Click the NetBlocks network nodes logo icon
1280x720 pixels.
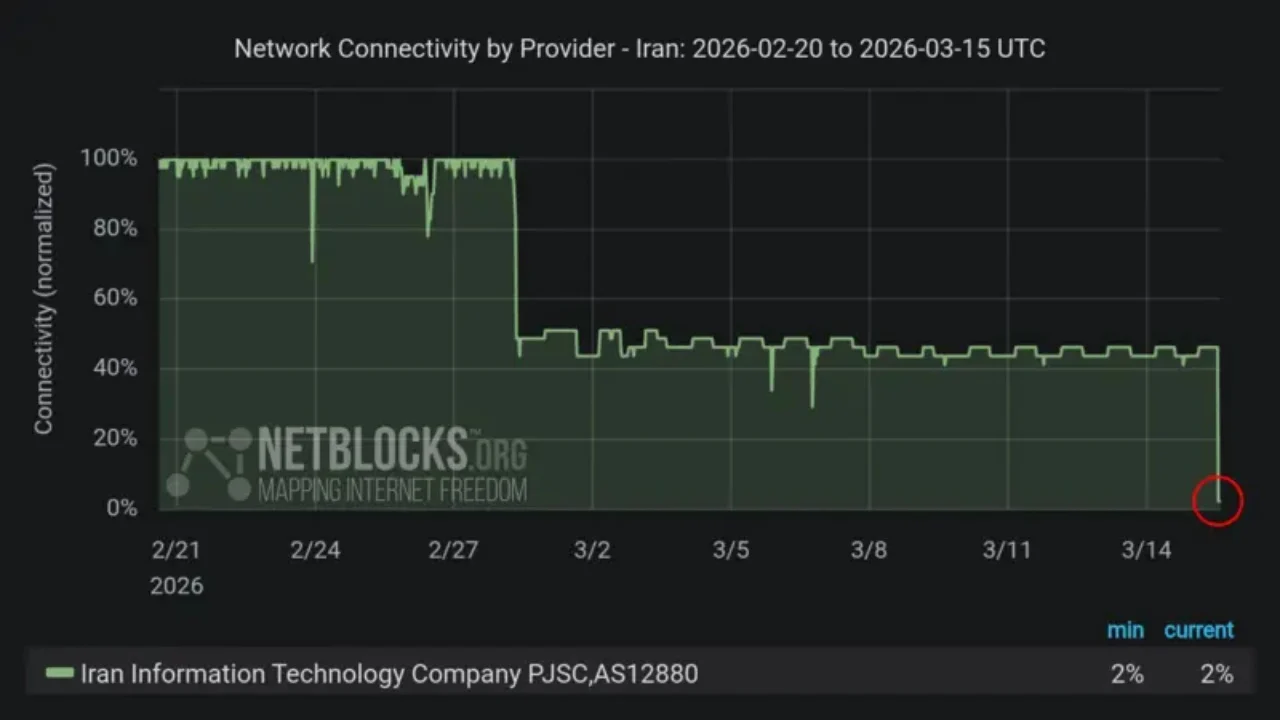point(209,464)
